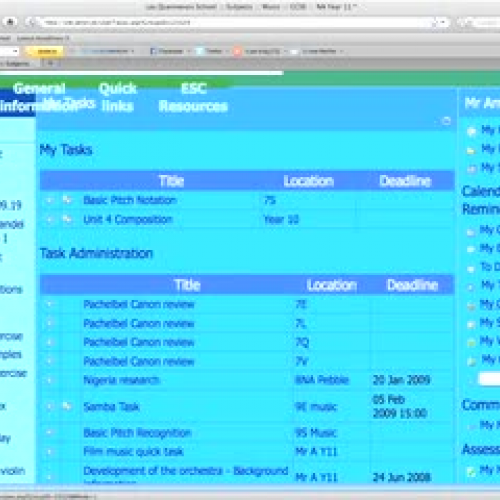Click the '05 Feb 2009 15:00' deadline cell
Screen dimensions: 500x500
[399, 406]
